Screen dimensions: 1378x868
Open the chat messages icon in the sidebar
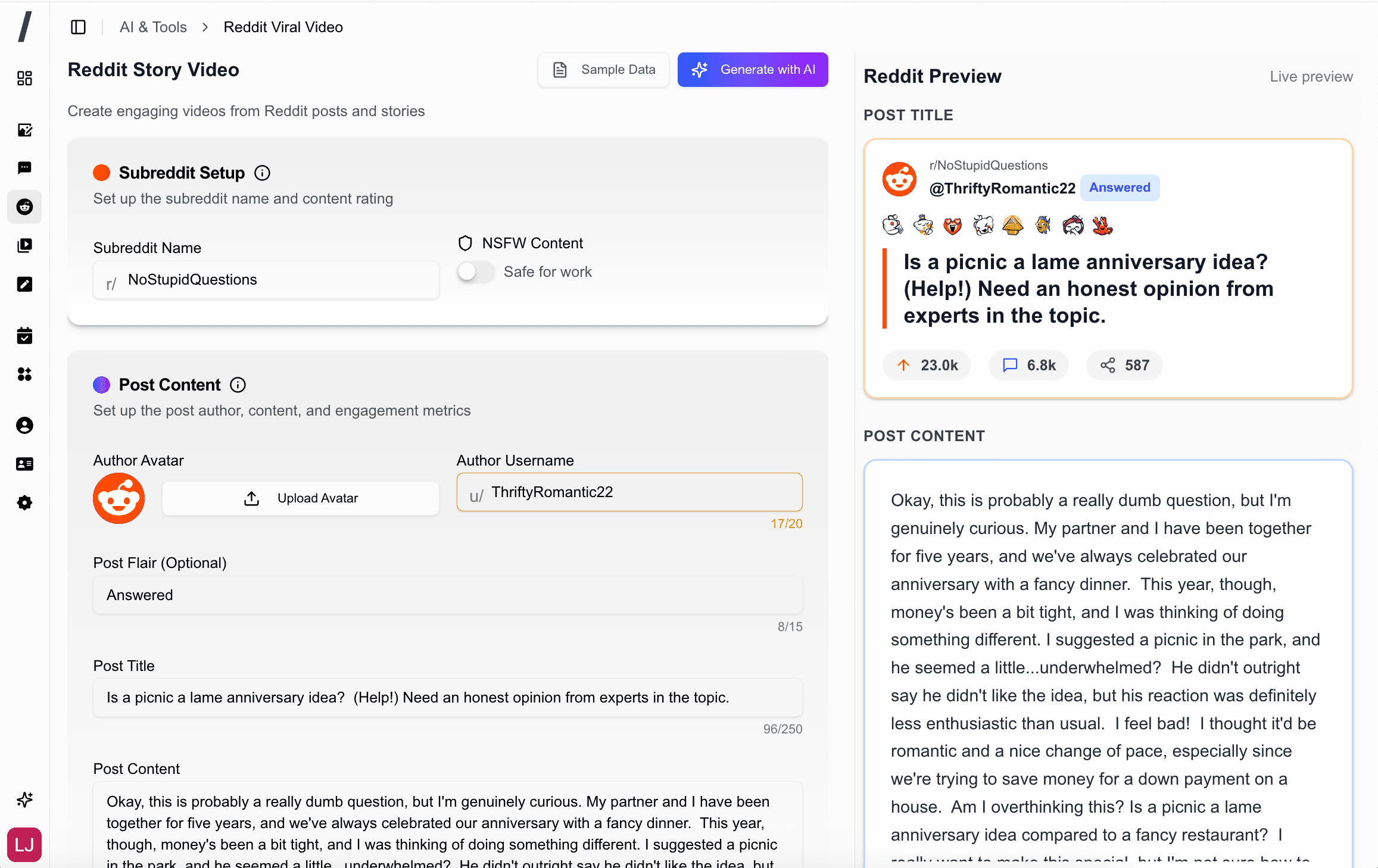[24, 167]
